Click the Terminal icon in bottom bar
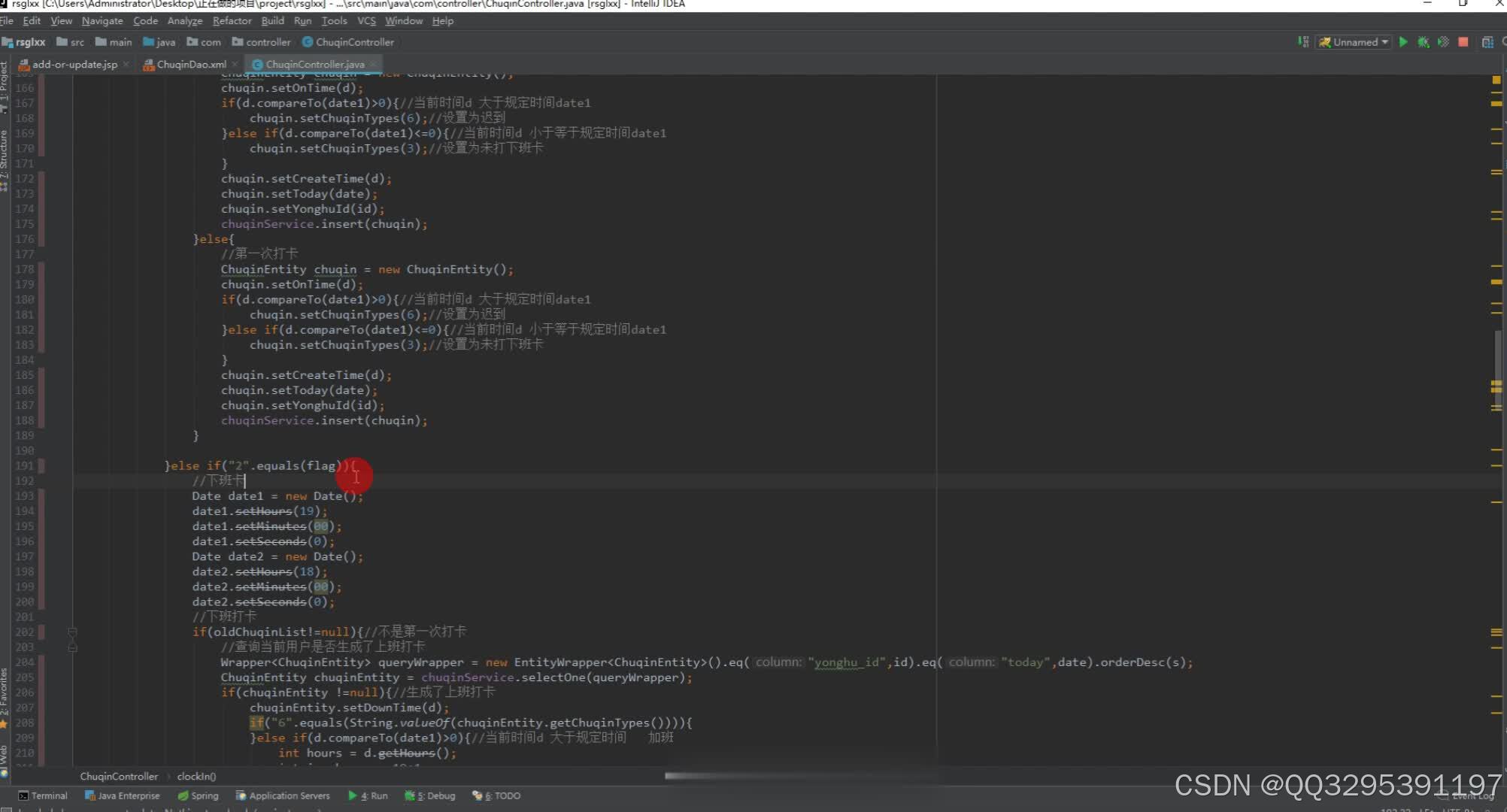Viewport: 1507px width, 812px height. (23, 795)
